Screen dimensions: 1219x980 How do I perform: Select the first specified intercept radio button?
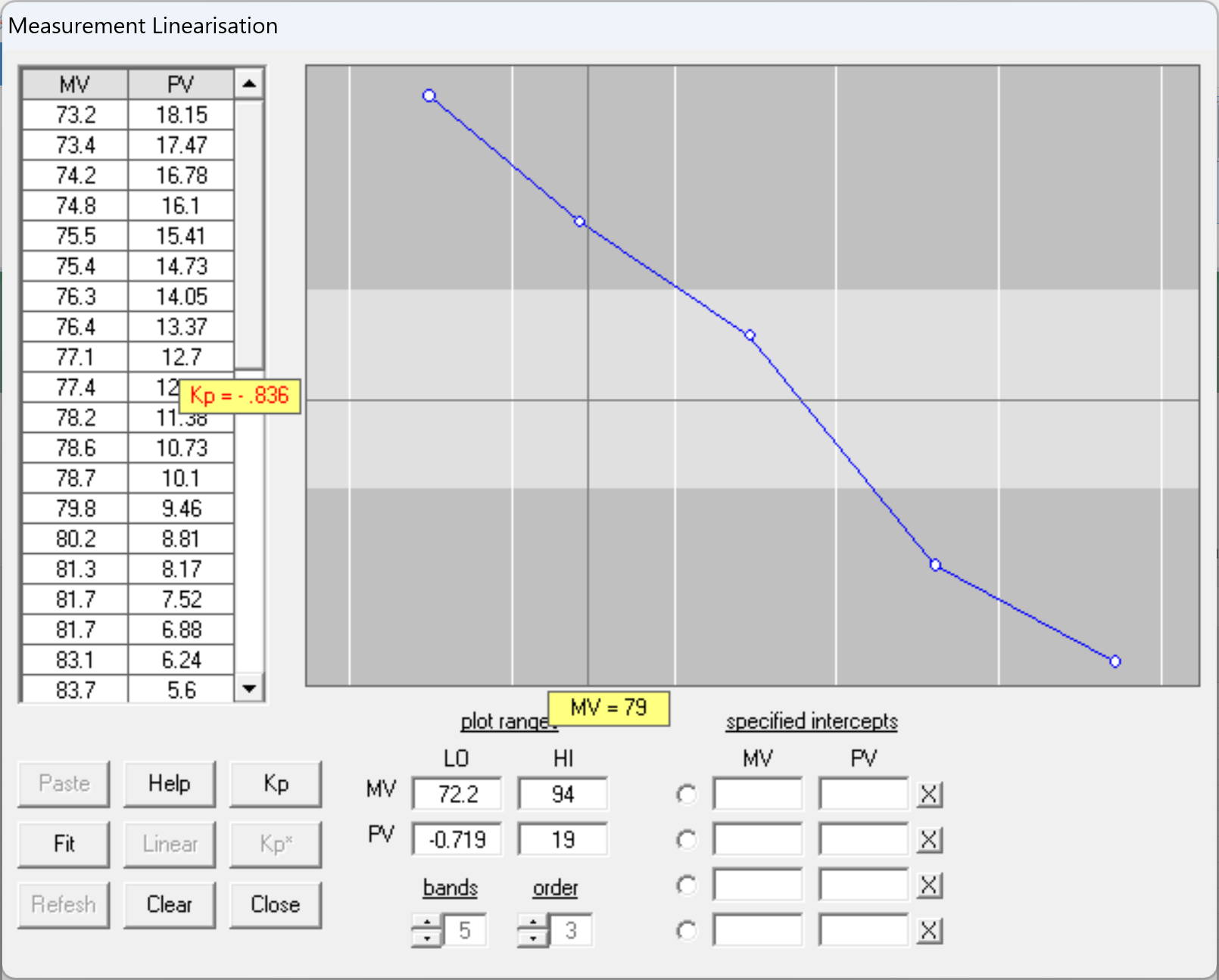point(687,795)
